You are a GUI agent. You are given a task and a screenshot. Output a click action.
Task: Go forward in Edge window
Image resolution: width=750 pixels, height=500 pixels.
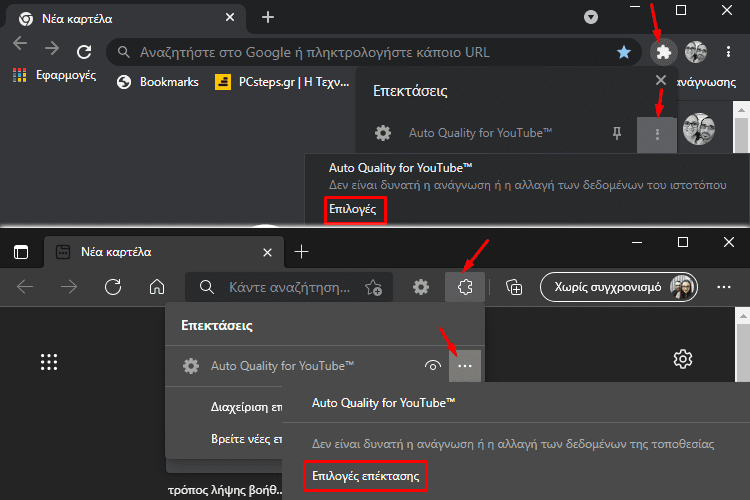click(x=69, y=287)
